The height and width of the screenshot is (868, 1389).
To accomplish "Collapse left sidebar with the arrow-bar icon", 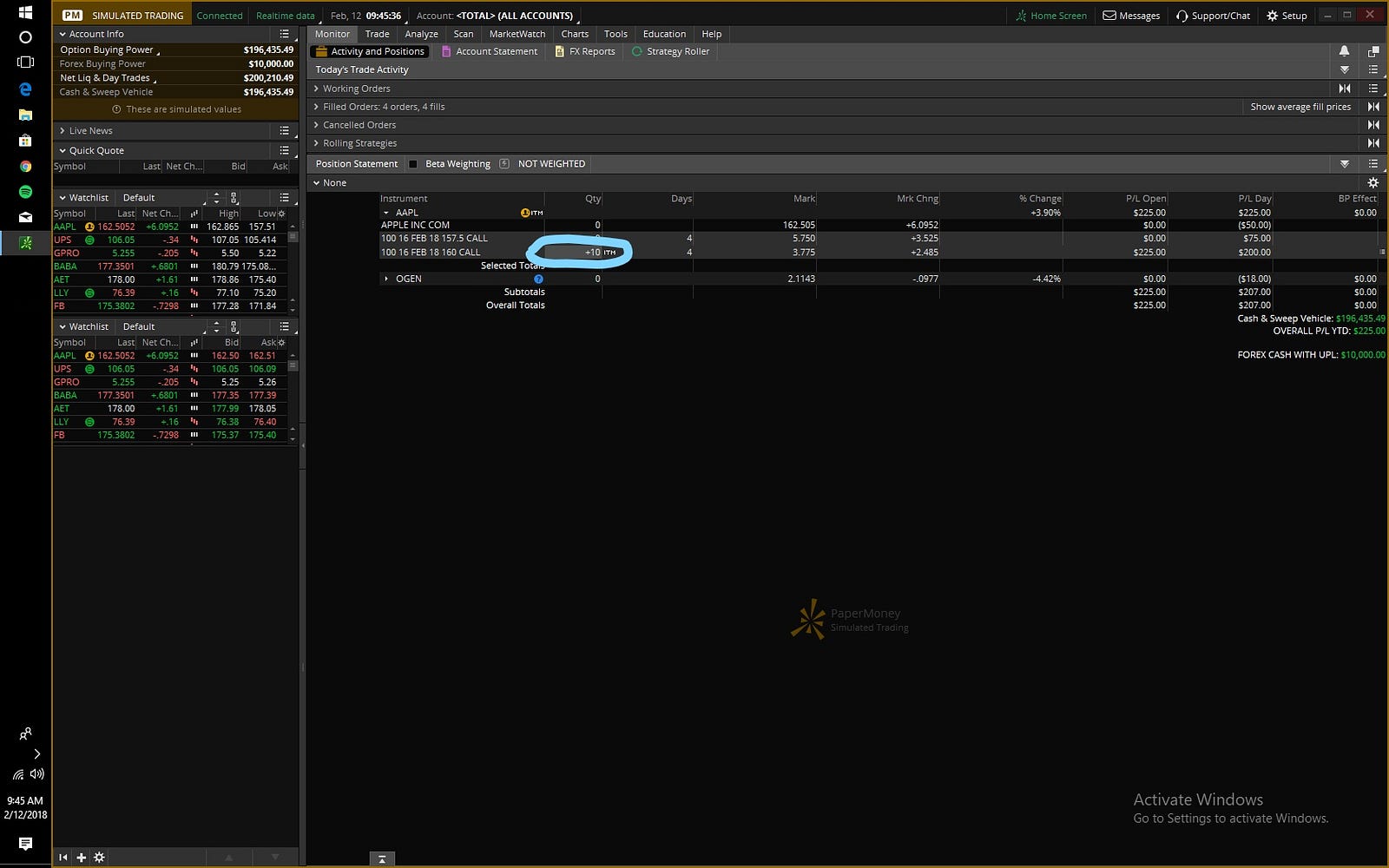I will [63, 858].
